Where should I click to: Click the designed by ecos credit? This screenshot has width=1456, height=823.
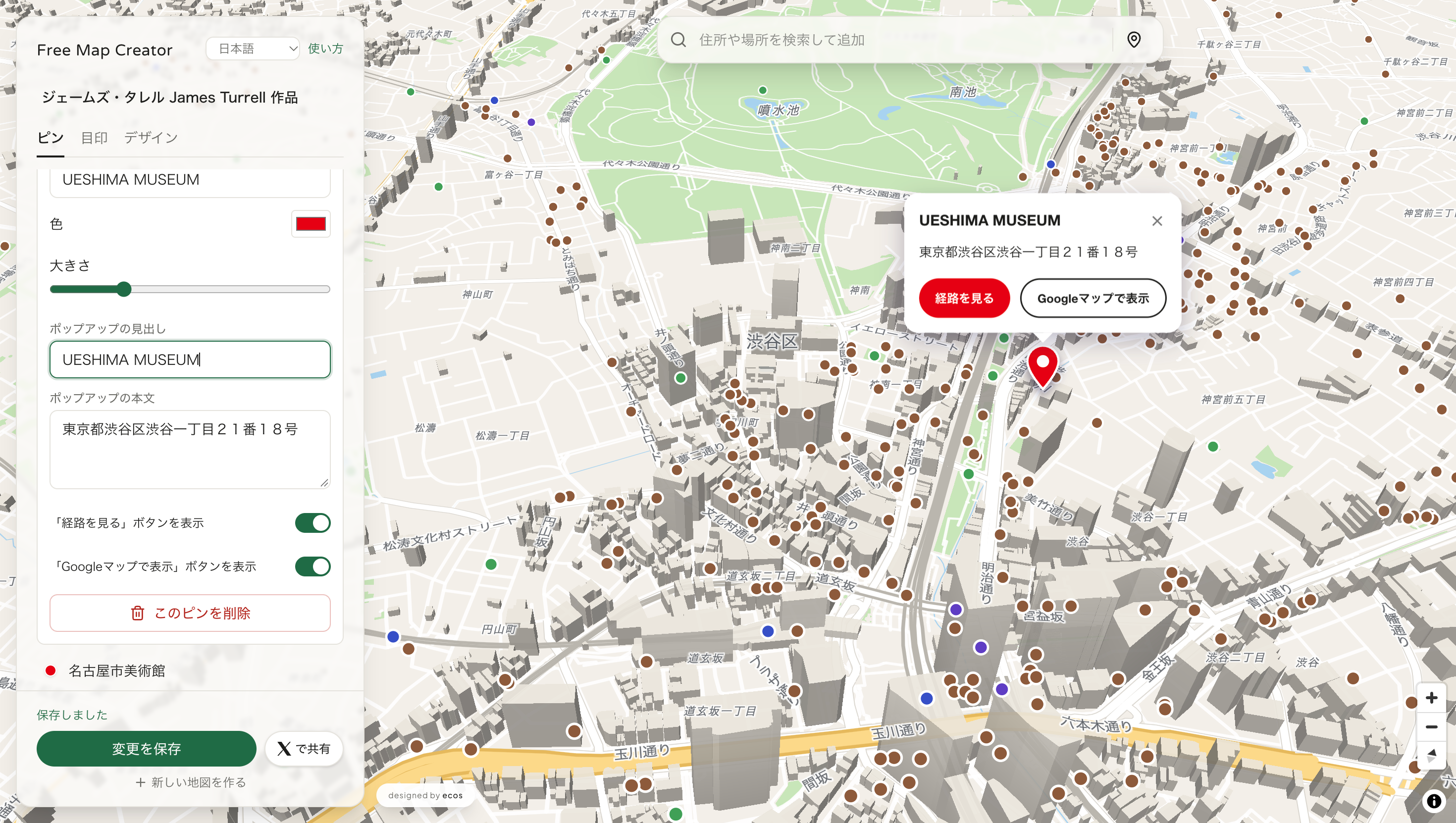(425, 795)
